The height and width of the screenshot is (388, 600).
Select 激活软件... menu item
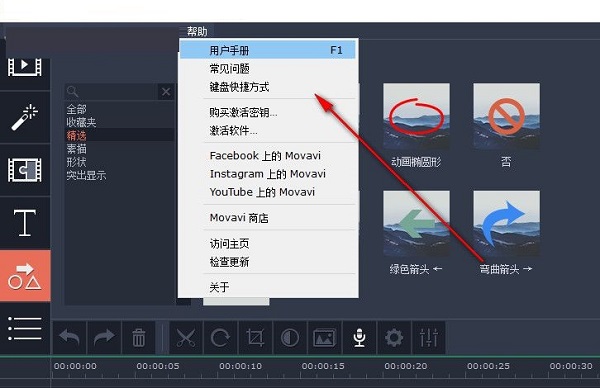pos(268,130)
